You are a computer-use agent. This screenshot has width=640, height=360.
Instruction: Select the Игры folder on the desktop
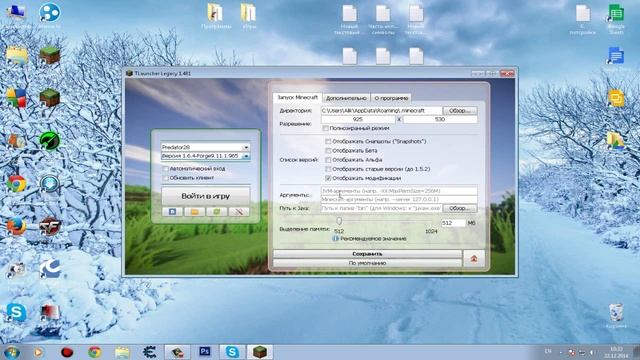[249, 17]
